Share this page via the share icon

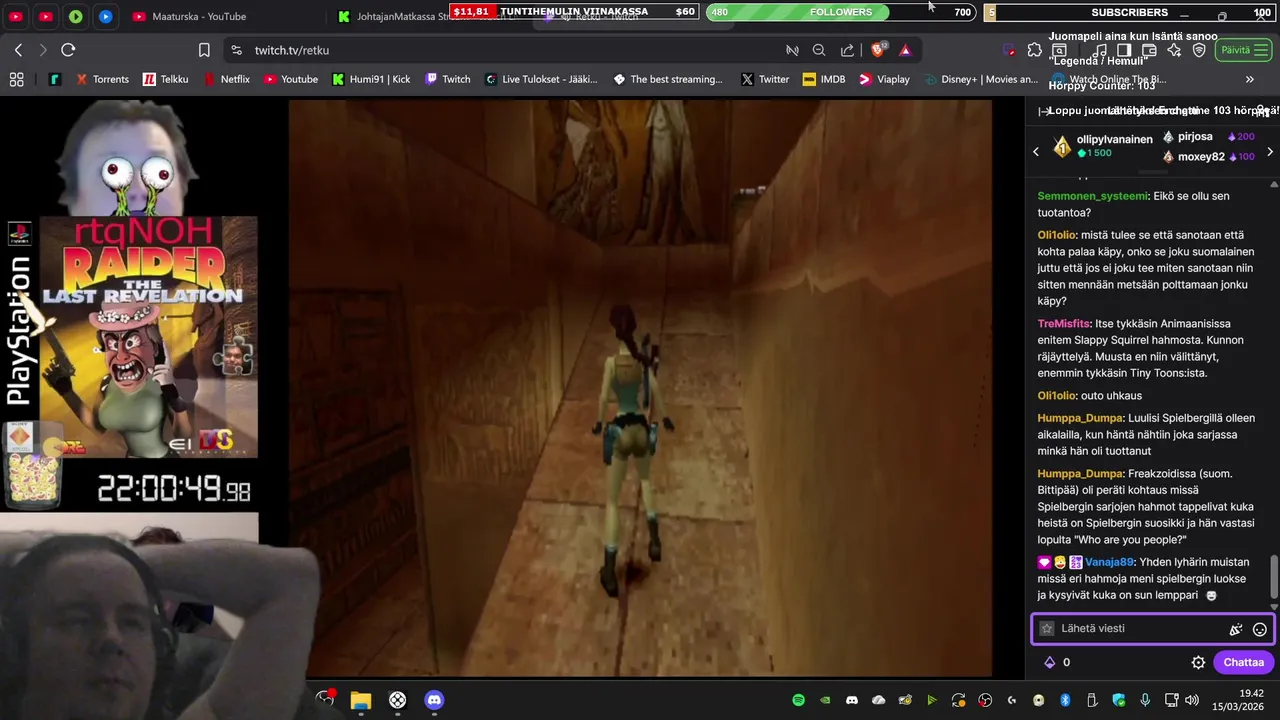[847, 50]
